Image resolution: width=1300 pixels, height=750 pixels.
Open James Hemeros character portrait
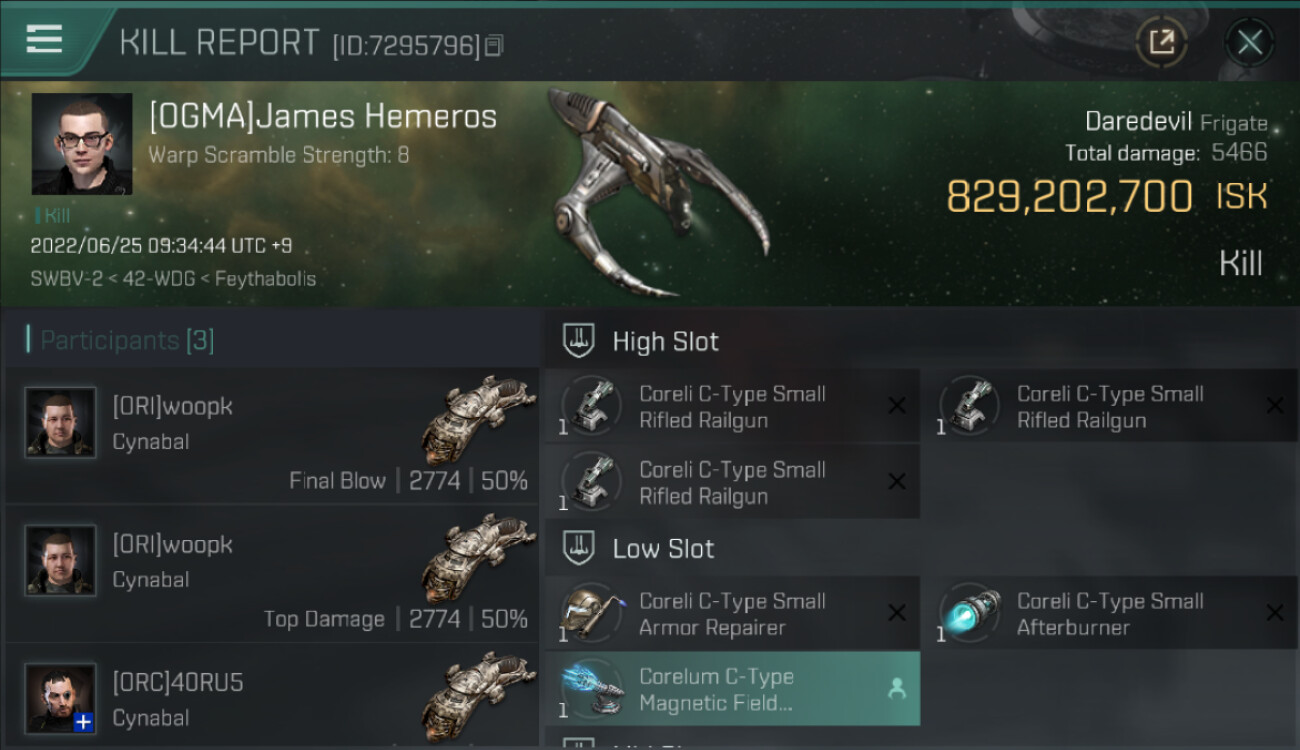pos(82,144)
